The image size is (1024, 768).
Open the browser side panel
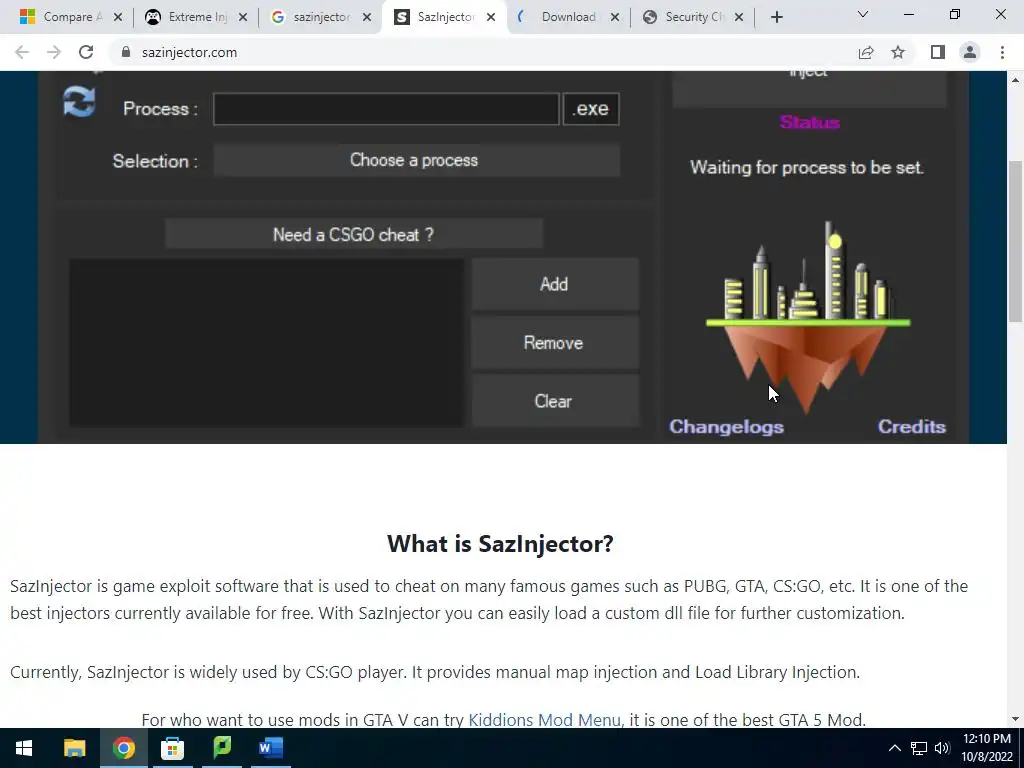[x=938, y=52]
